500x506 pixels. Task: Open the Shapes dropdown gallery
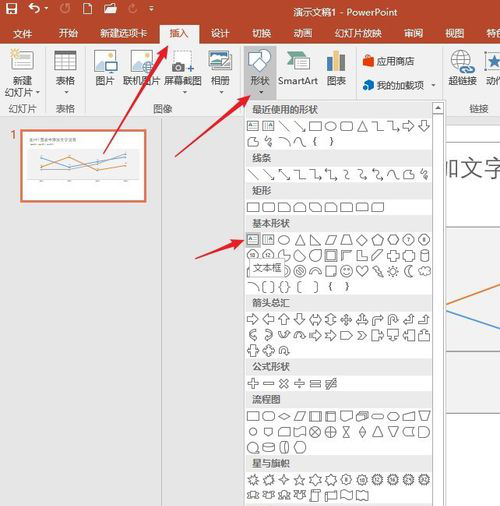click(x=260, y=72)
